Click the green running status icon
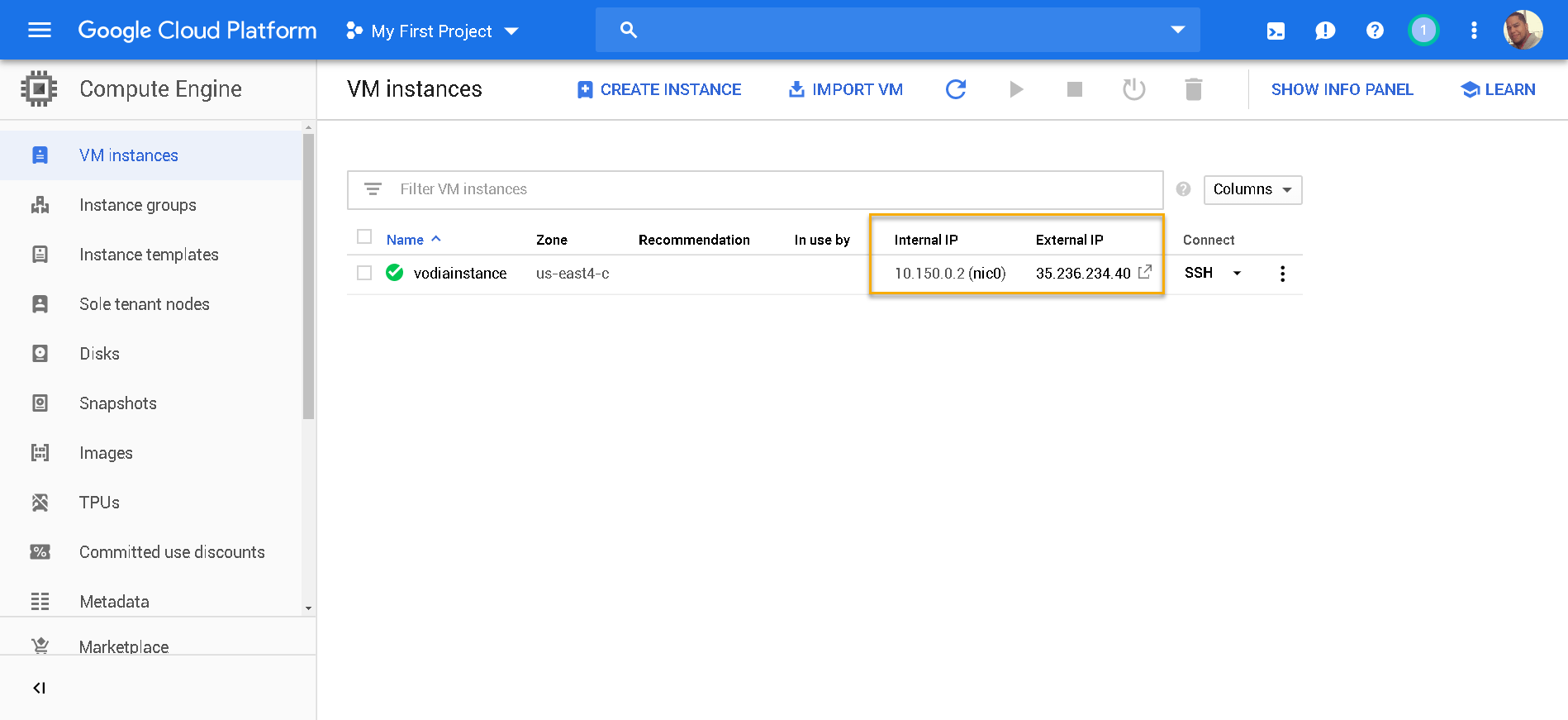The width and height of the screenshot is (1568, 720). click(395, 273)
